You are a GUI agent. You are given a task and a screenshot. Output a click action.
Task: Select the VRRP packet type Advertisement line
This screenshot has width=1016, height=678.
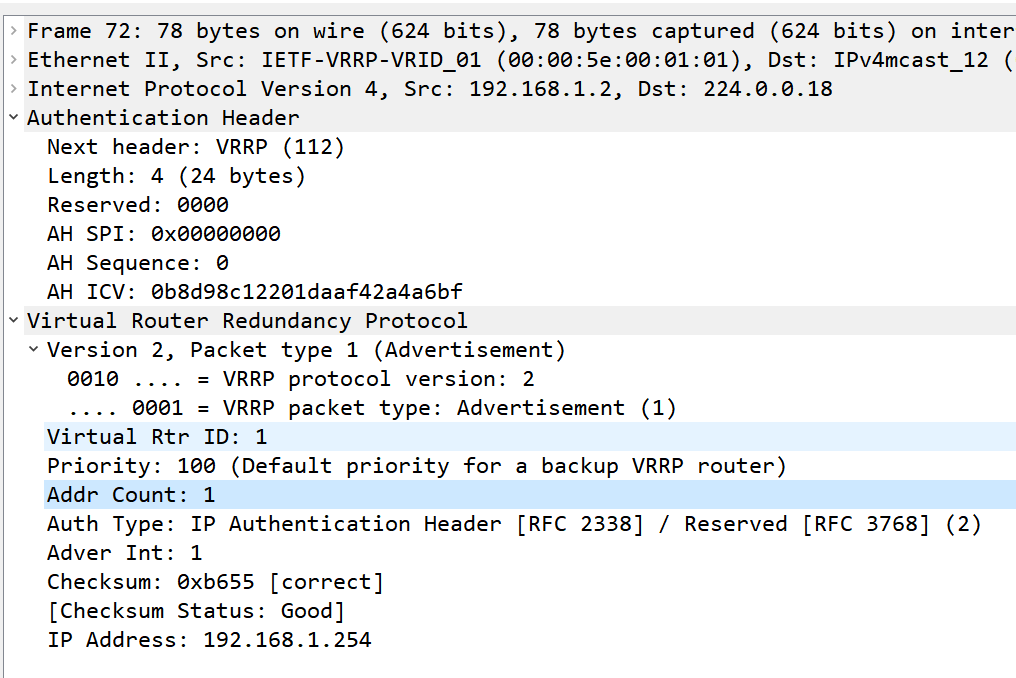point(372,408)
